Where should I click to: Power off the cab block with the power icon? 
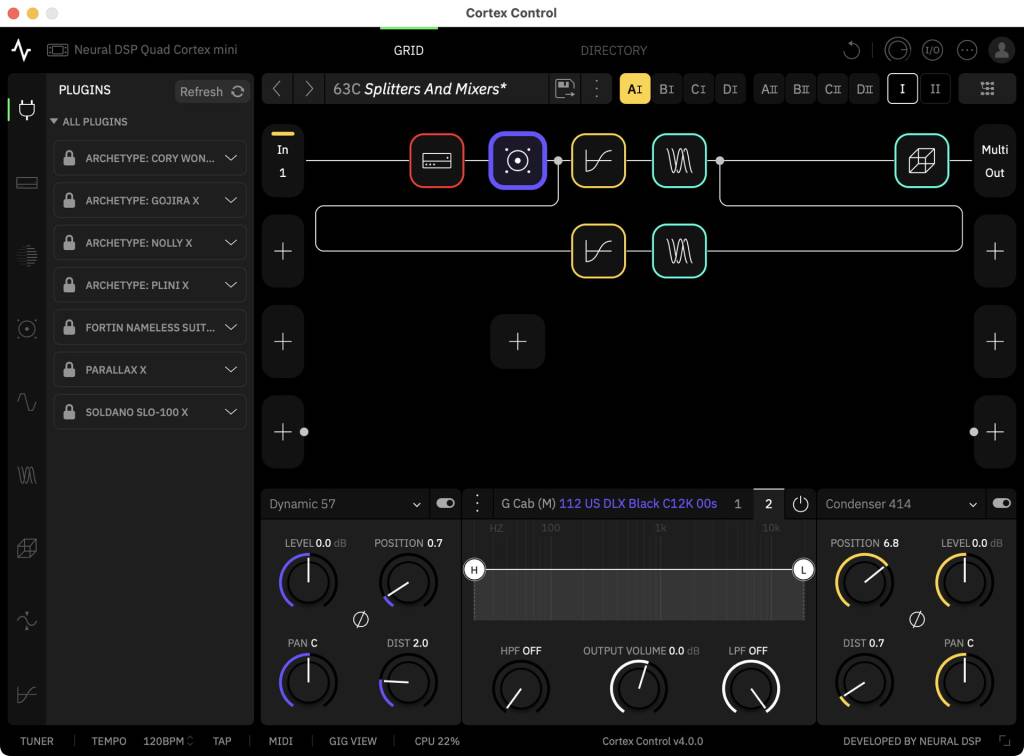[x=800, y=504]
